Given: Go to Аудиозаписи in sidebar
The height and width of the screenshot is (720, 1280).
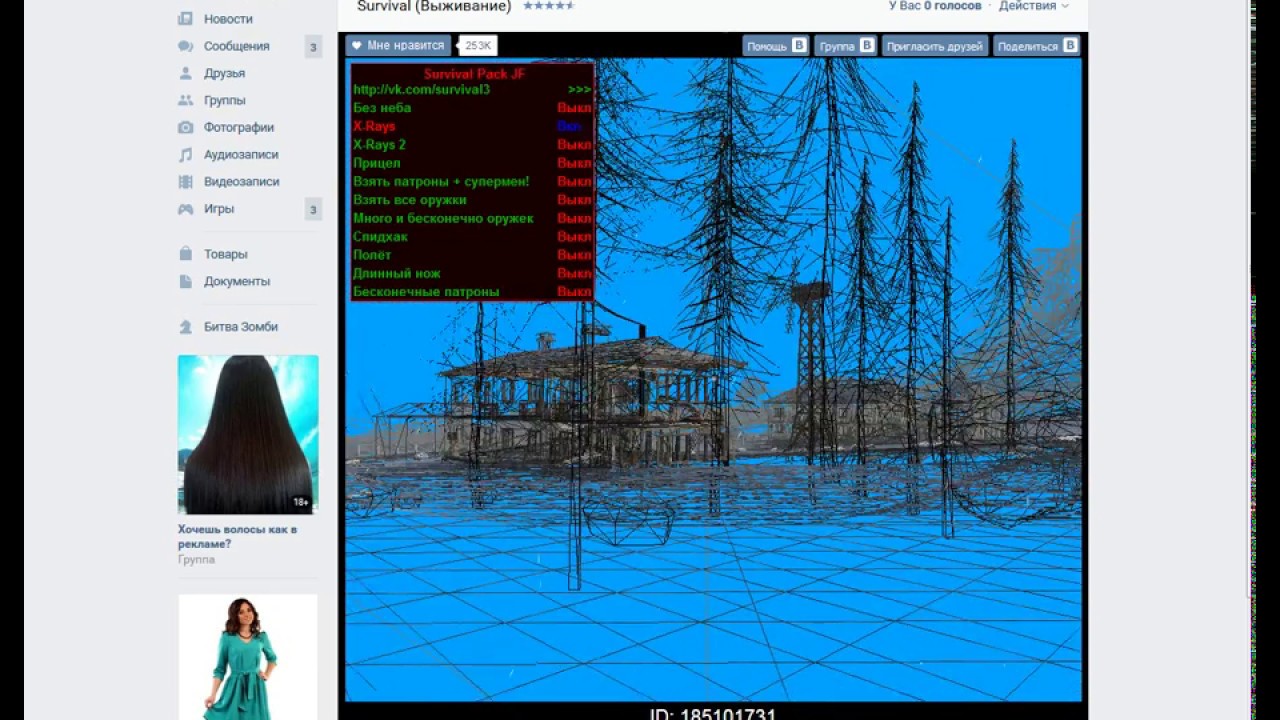Looking at the screenshot, I should (x=241, y=154).
